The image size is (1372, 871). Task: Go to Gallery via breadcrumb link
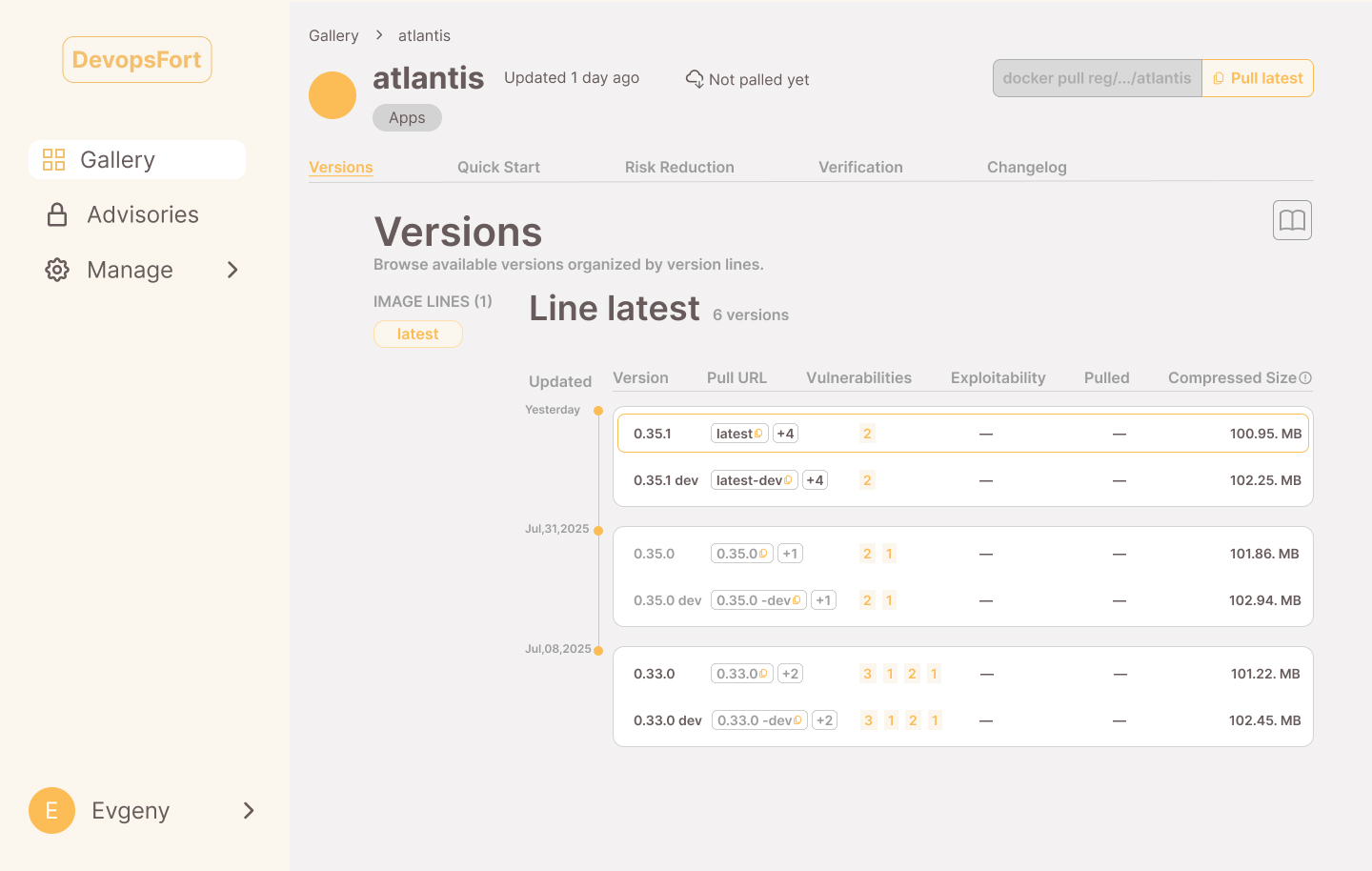[x=333, y=35]
